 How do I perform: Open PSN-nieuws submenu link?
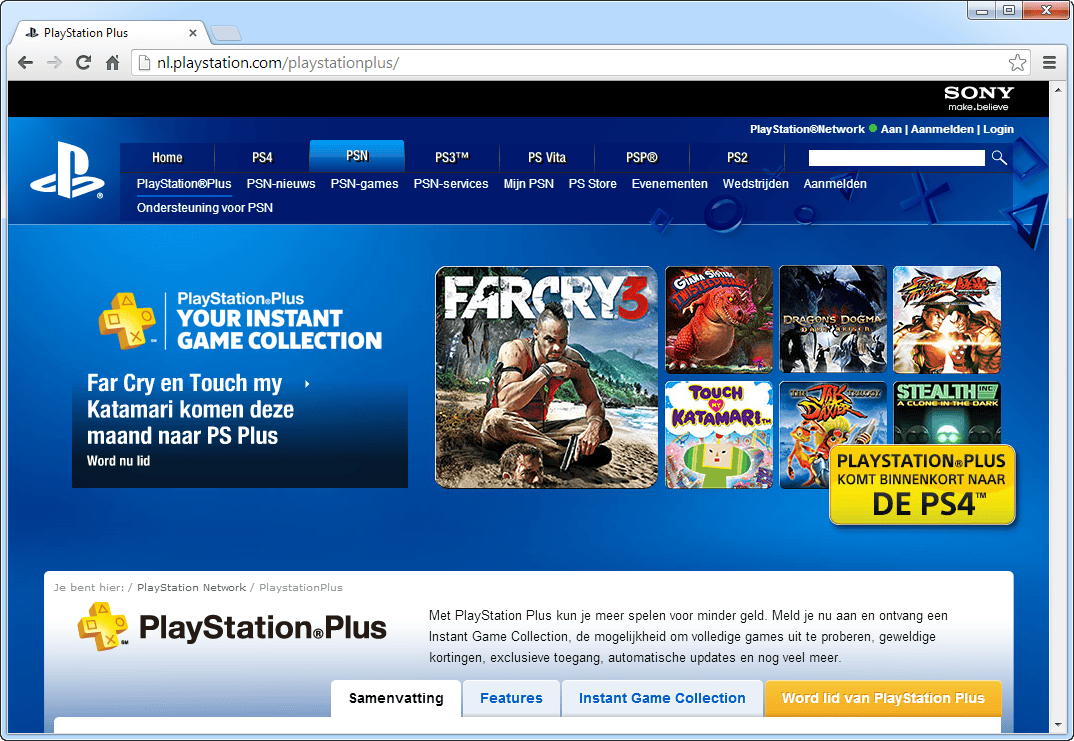(x=281, y=184)
